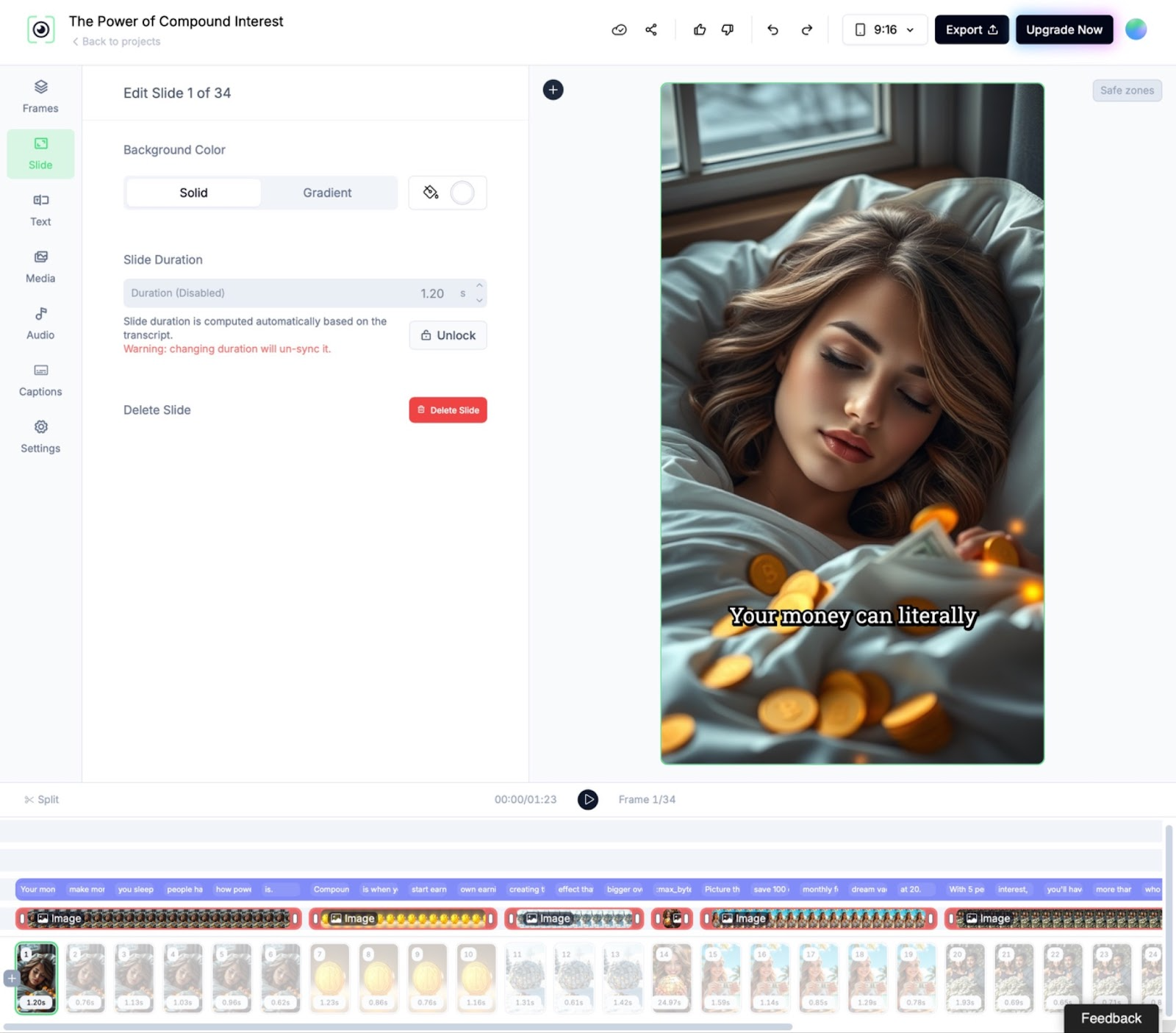This screenshot has height=1033, width=1176.
Task: Increase slide duration with up arrow
Action: click(x=479, y=286)
